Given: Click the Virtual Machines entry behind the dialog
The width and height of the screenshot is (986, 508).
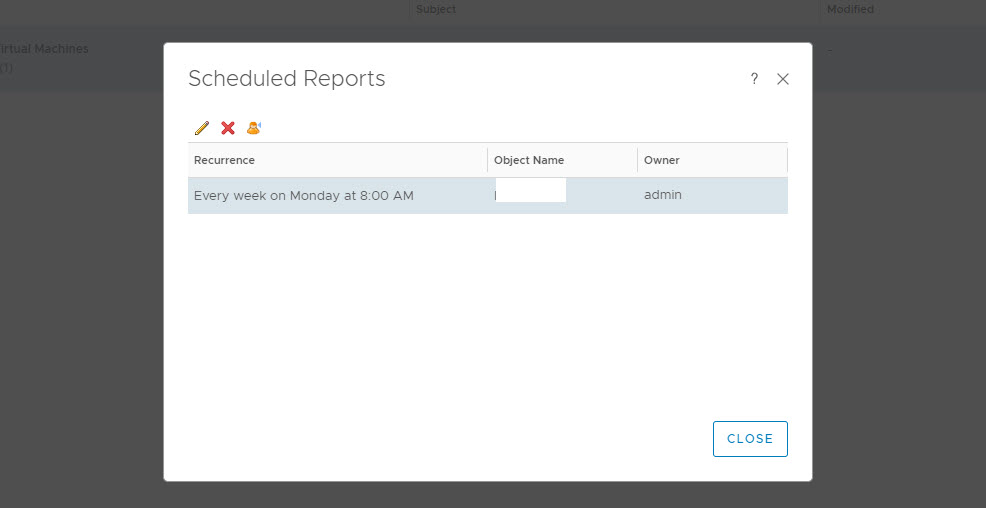Looking at the screenshot, I should pyautogui.click(x=44, y=49).
